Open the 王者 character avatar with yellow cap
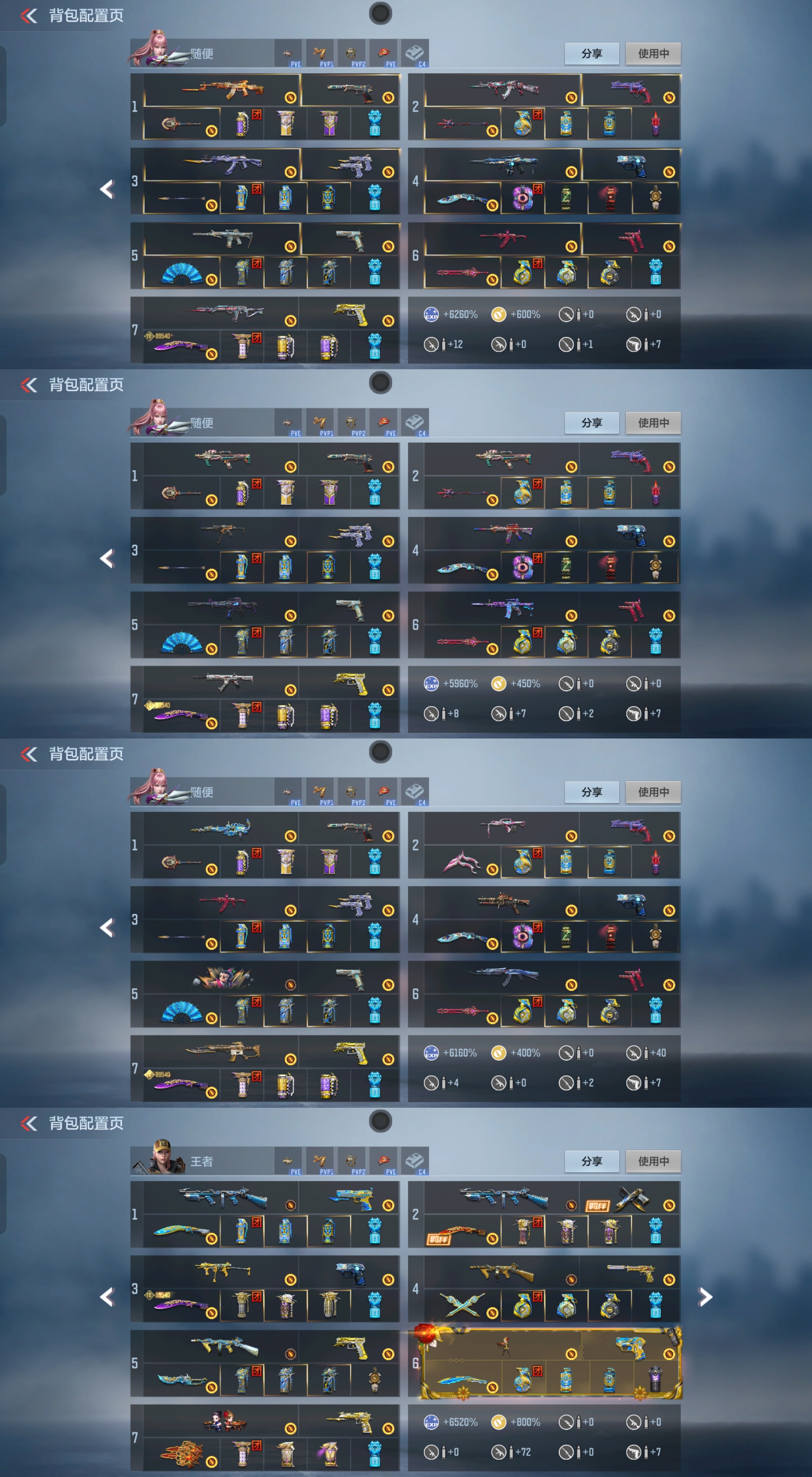The image size is (812, 1477). pyautogui.click(x=157, y=1158)
